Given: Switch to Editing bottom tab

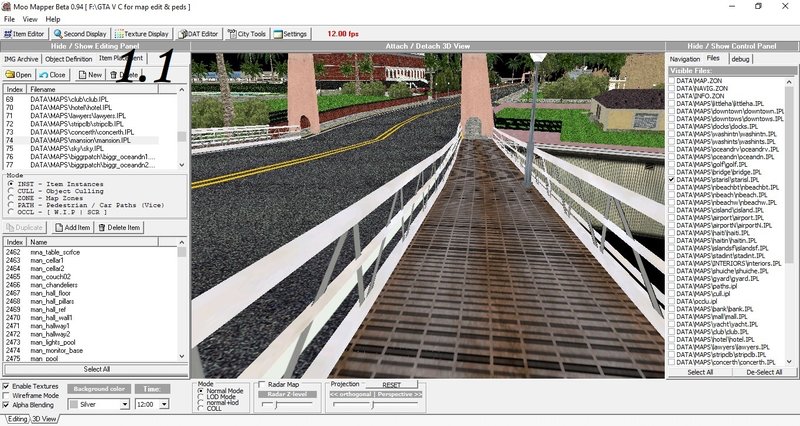Looking at the screenshot, I should 17,419.
